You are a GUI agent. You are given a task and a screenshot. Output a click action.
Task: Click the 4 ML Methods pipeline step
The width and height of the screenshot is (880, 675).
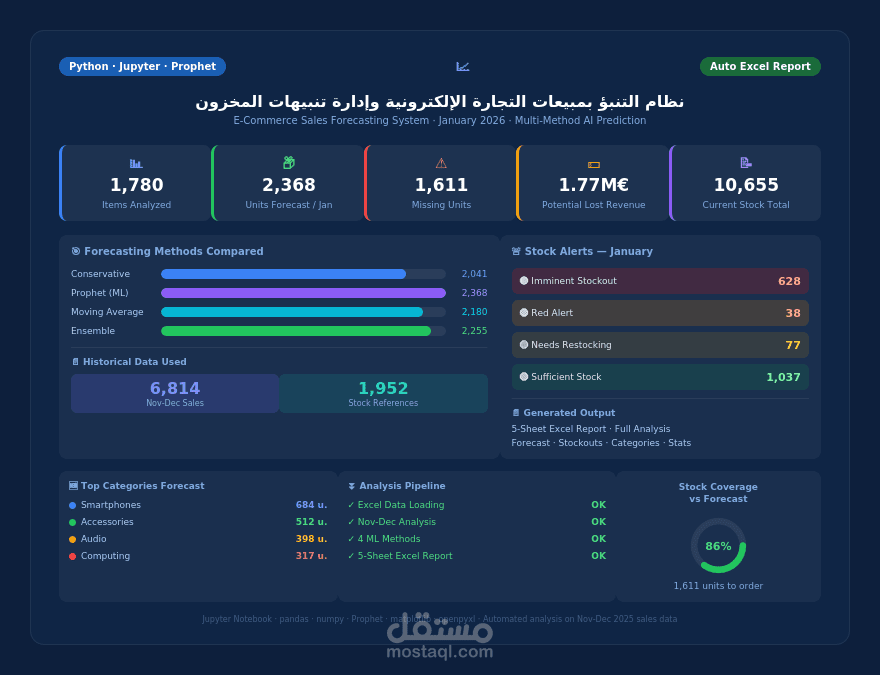coord(384,539)
